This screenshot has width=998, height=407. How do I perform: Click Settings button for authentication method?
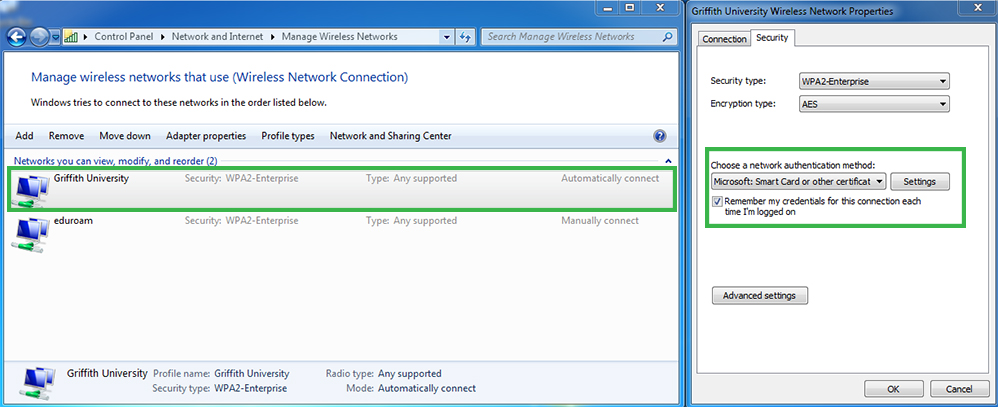(x=920, y=182)
